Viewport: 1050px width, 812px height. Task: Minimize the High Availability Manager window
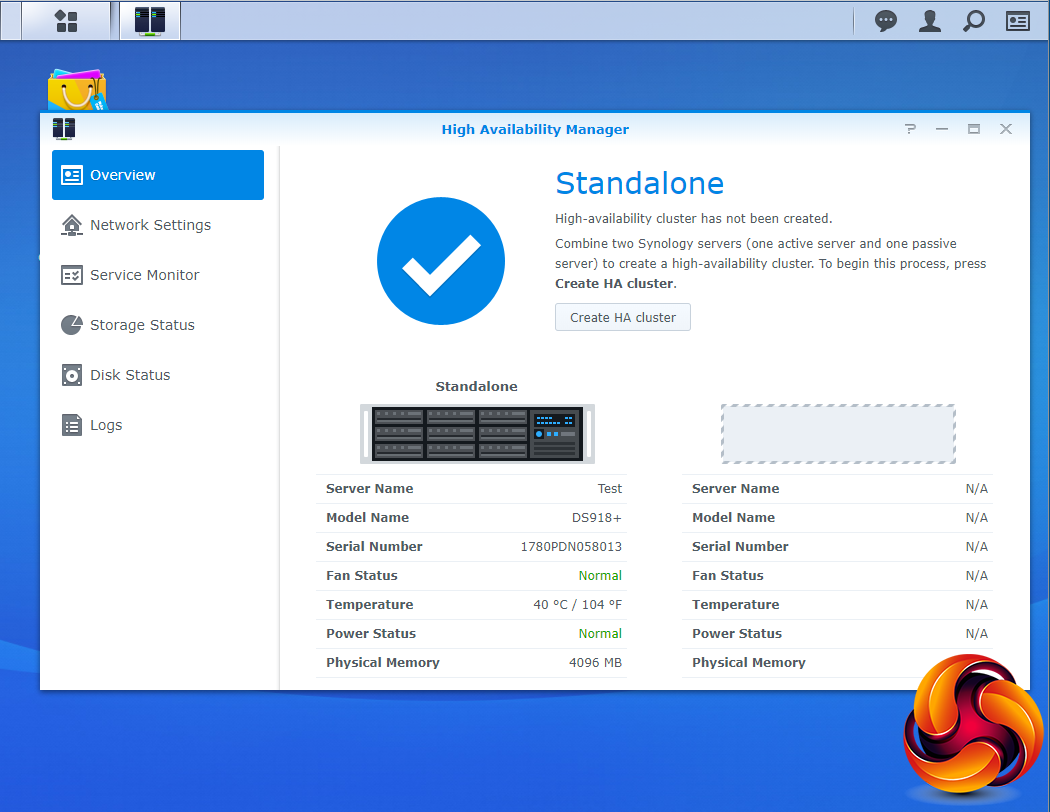click(x=942, y=129)
